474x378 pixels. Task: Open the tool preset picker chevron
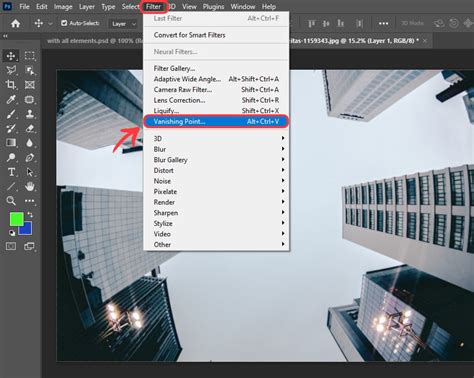(x=50, y=24)
